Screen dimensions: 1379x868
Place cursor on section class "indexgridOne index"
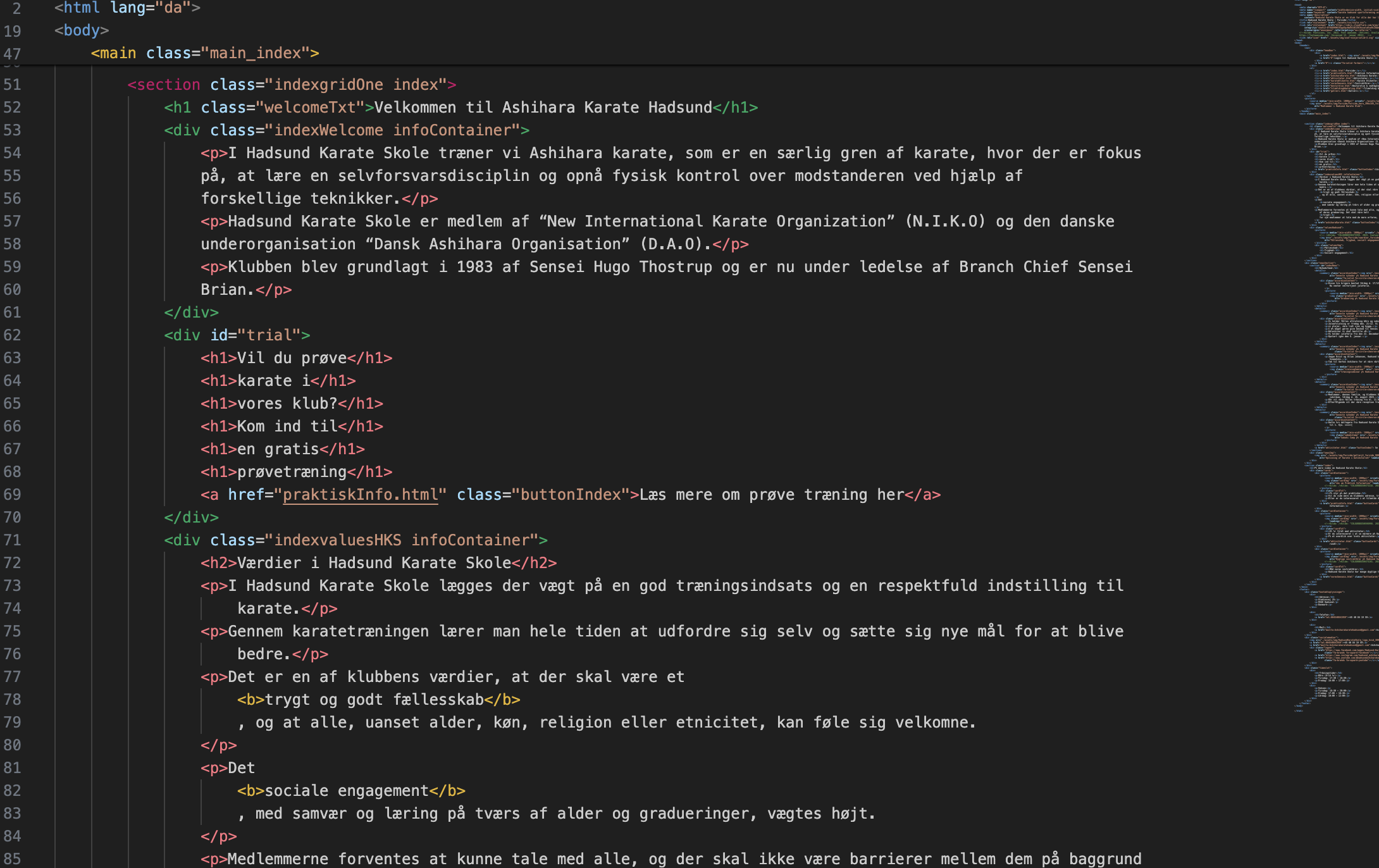point(292,85)
